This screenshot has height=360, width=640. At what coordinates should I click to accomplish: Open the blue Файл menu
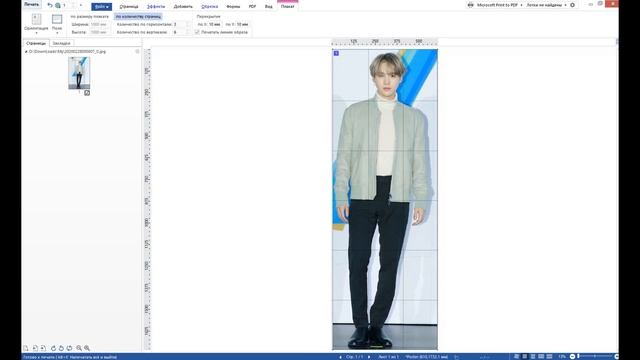tap(101, 7)
